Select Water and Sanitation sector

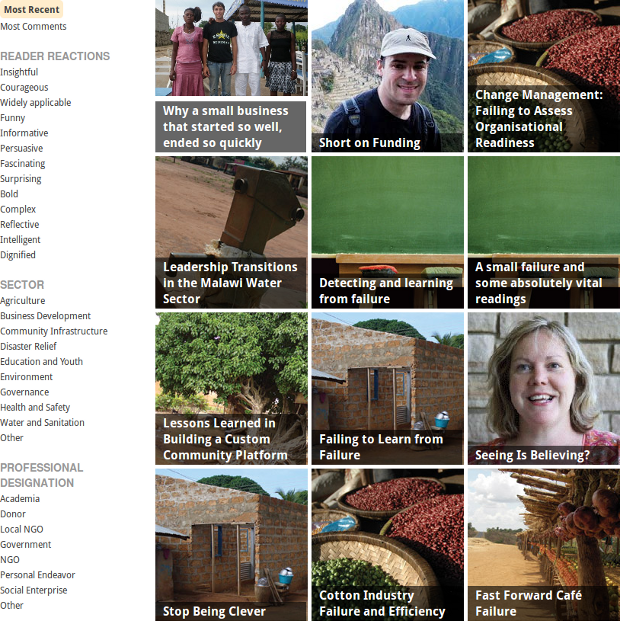pyautogui.click(x=42, y=423)
